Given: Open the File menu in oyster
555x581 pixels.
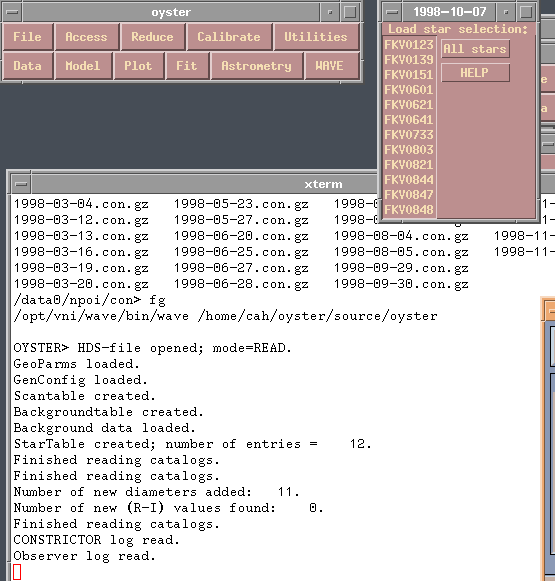Looking at the screenshot, I should 28,37.
